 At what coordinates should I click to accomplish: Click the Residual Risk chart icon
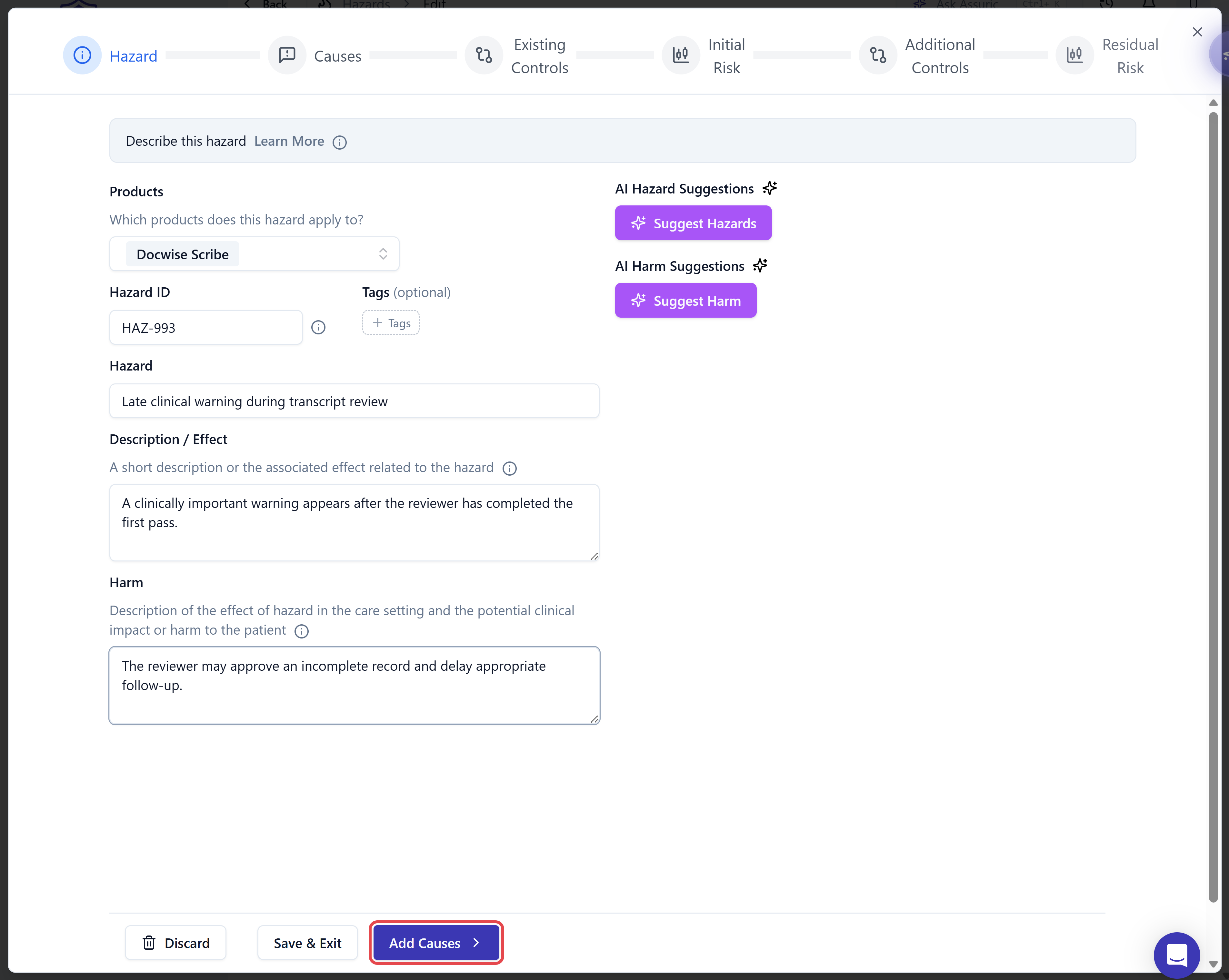point(1074,55)
